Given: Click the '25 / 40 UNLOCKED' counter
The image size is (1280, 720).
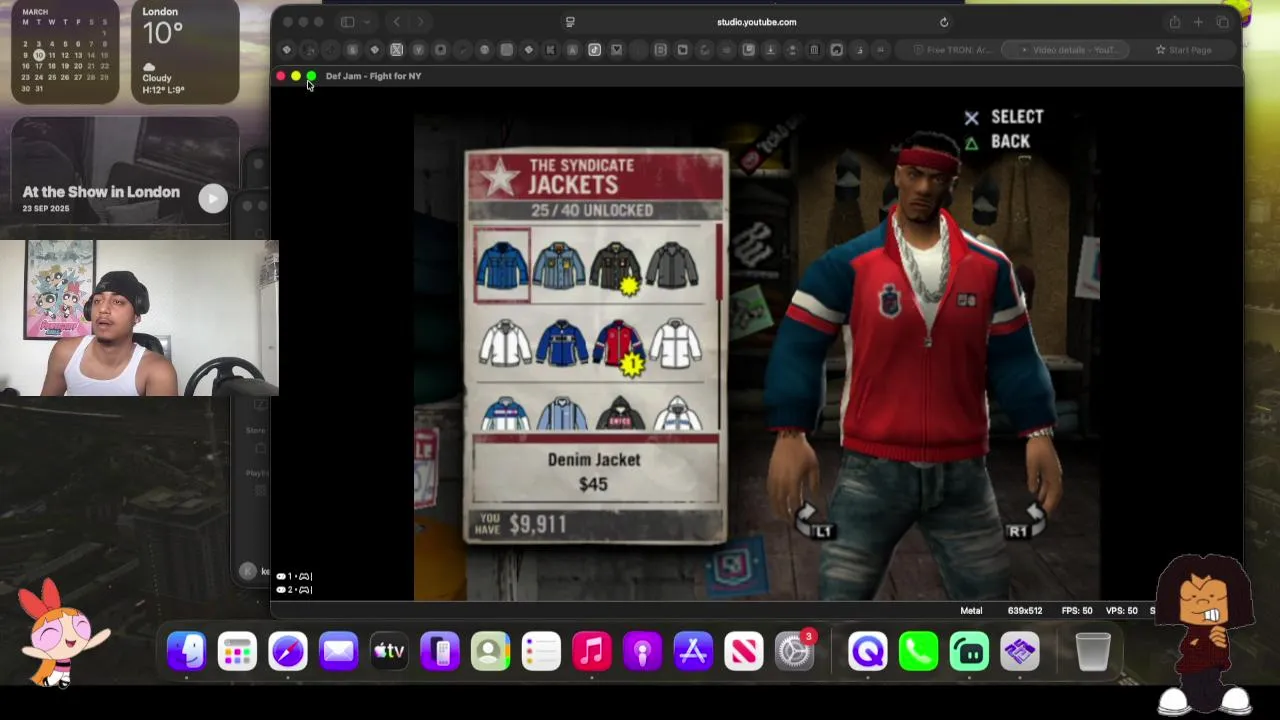Looking at the screenshot, I should (592, 210).
